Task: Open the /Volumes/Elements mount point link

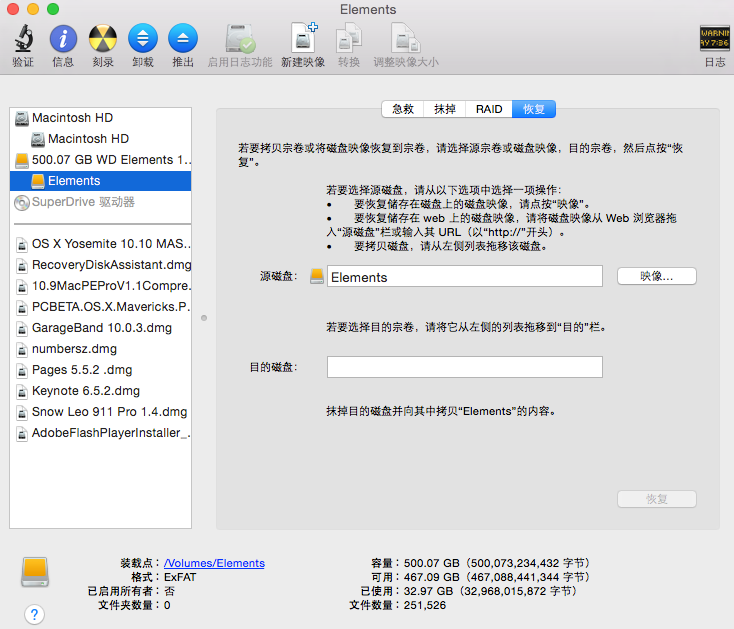Action: [214, 563]
